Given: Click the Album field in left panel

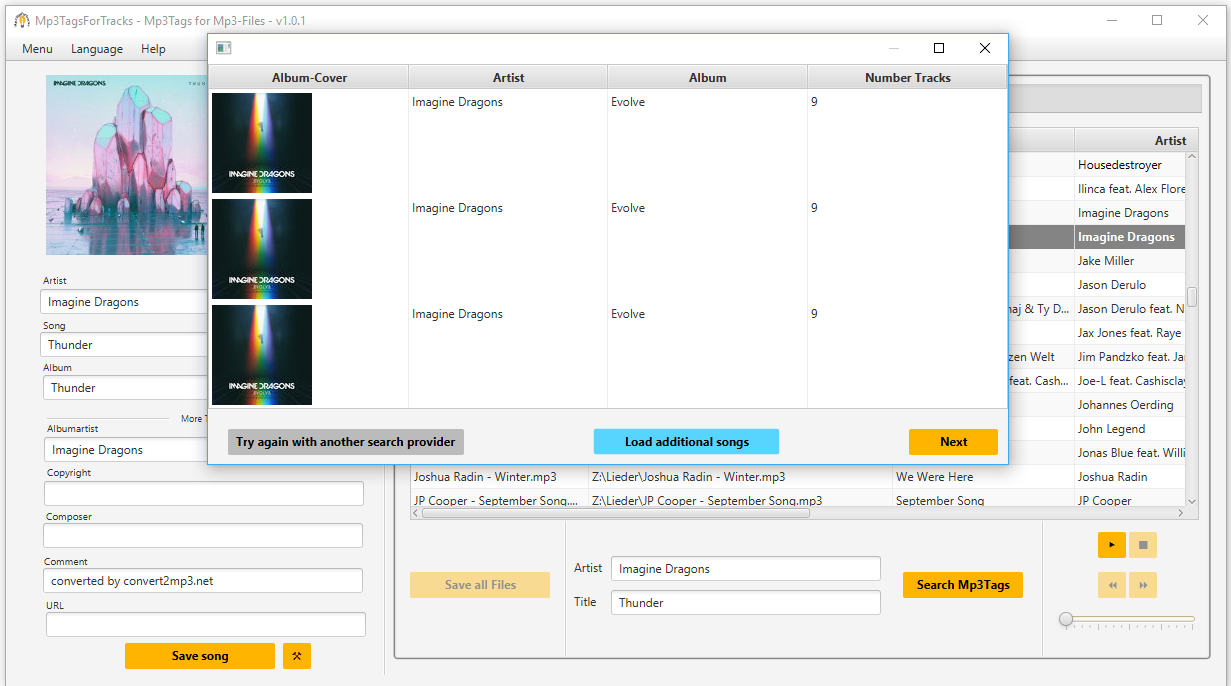Looking at the screenshot, I should tap(126, 388).
